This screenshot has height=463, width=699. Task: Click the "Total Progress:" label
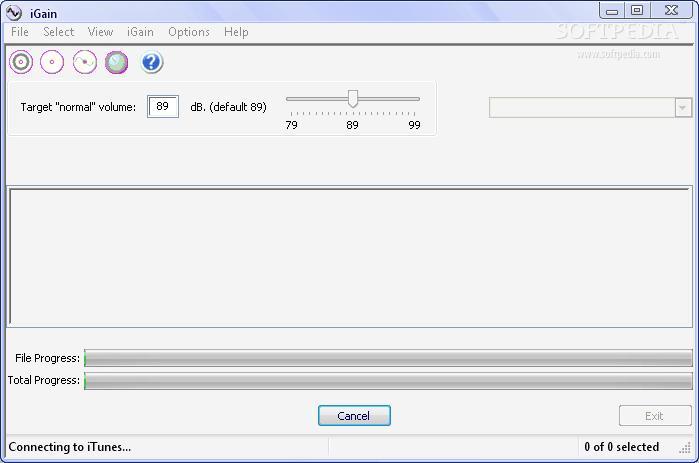point(44,380)
